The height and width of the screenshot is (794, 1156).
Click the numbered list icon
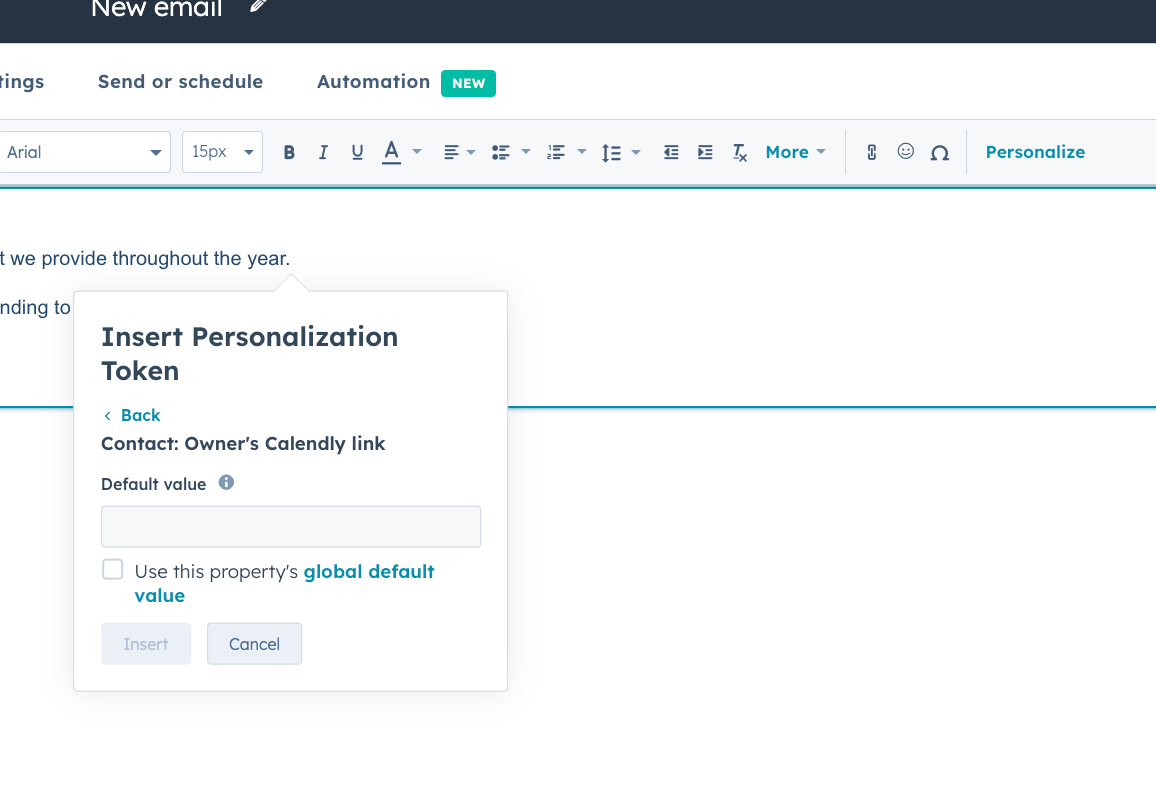(x=556, y=153)
